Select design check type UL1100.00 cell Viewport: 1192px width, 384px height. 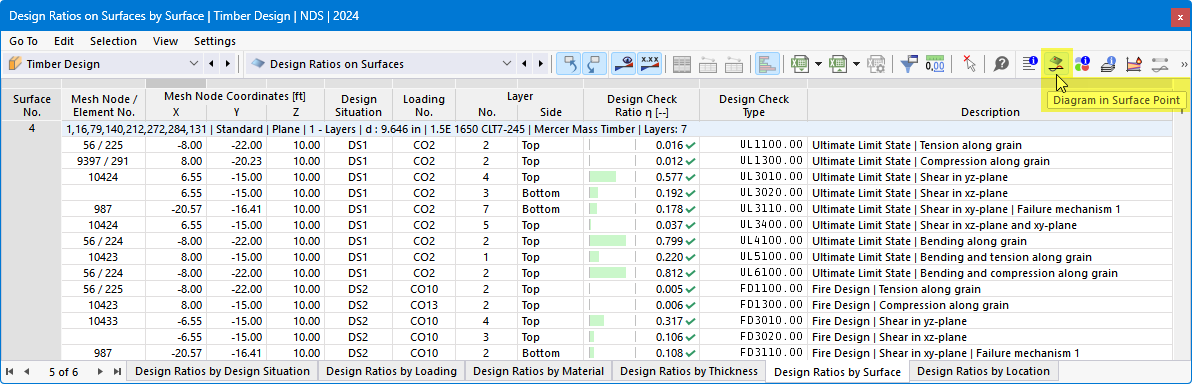click(753, 144)
